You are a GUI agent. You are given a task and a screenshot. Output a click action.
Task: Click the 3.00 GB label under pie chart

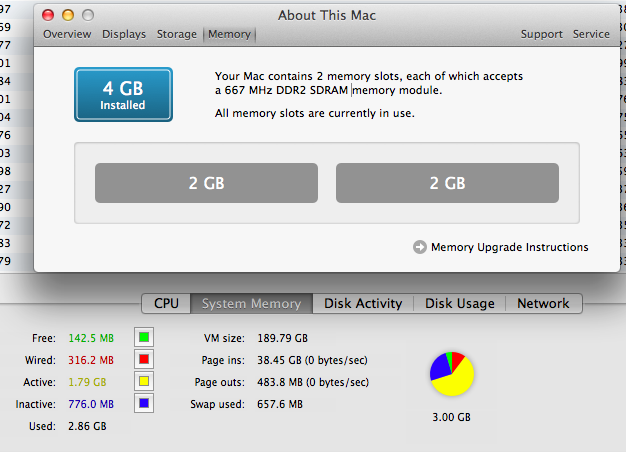452,417
